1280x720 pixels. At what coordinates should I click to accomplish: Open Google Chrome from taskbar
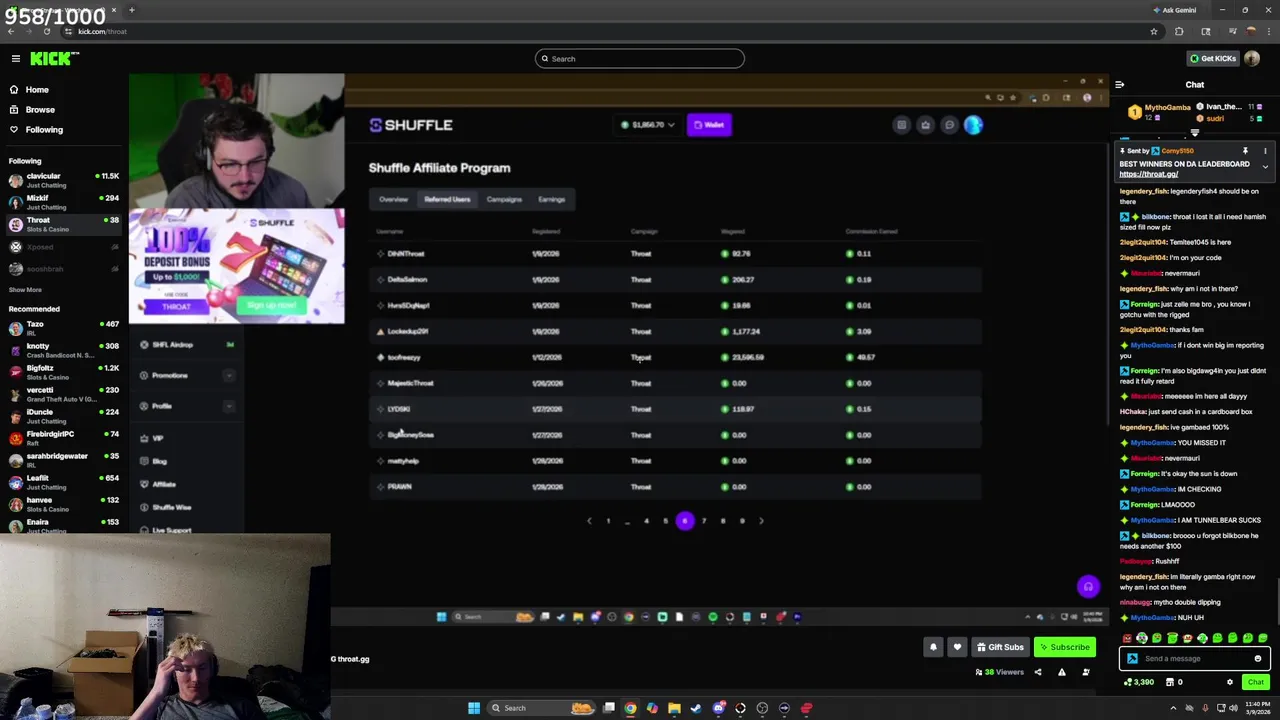point(630,708)
